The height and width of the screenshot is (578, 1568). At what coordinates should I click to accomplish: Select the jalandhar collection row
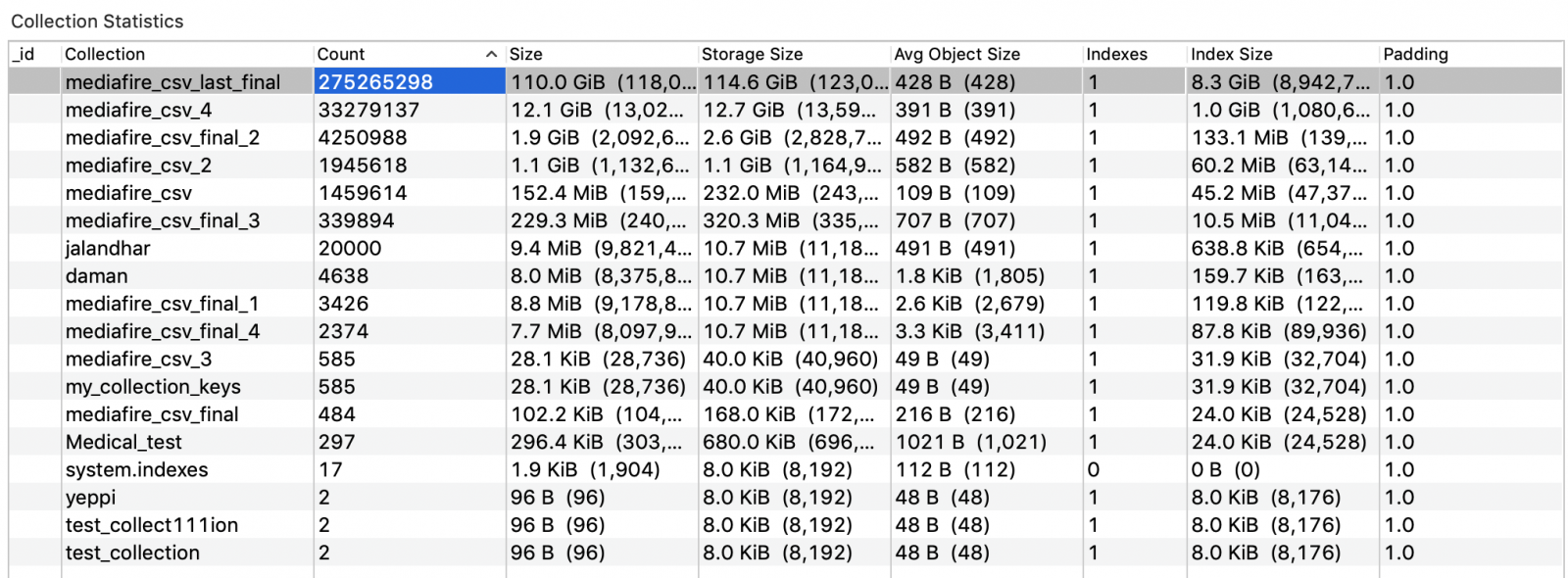108,249
